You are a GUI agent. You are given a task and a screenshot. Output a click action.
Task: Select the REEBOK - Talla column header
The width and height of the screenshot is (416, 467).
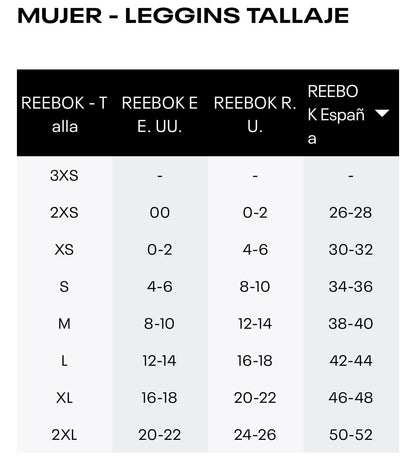(64, 113)
